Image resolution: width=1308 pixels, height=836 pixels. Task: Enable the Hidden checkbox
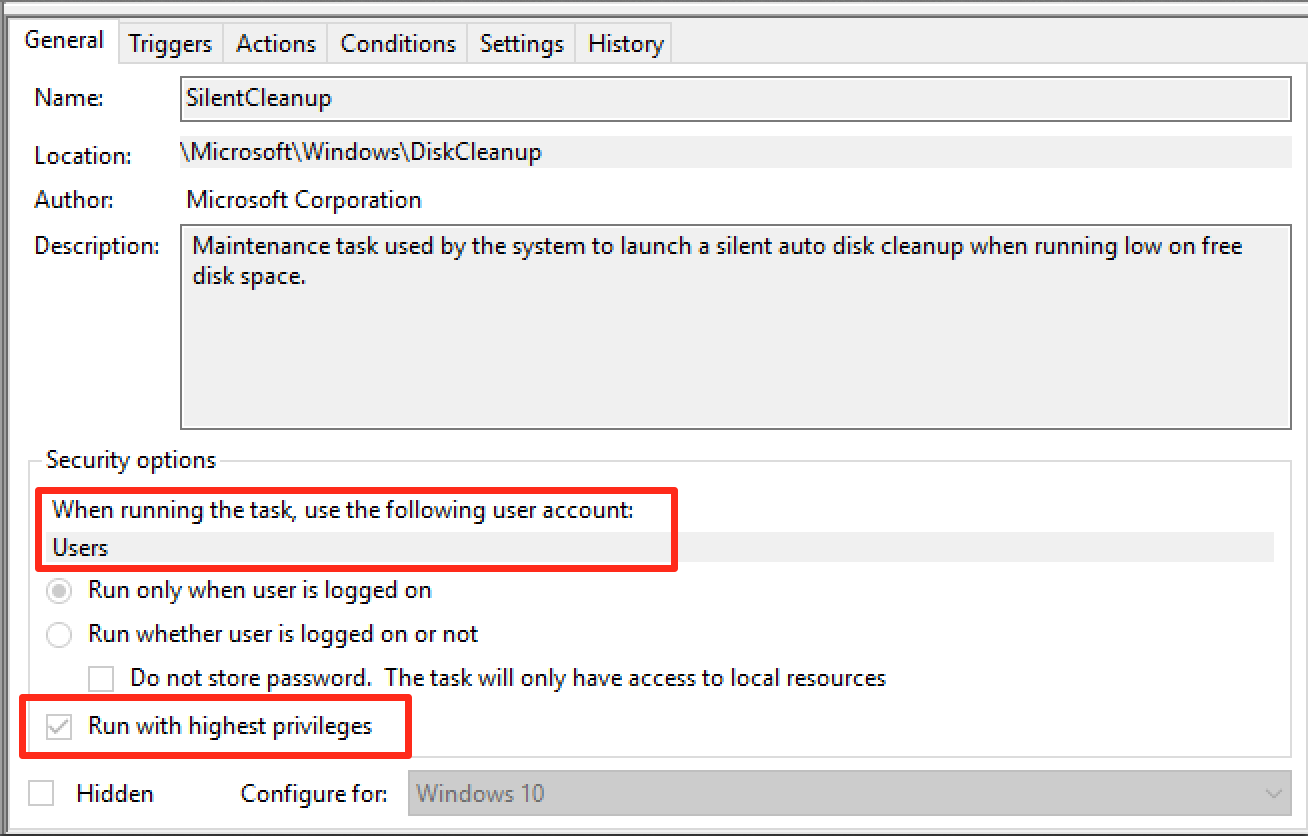pos(41,794)
